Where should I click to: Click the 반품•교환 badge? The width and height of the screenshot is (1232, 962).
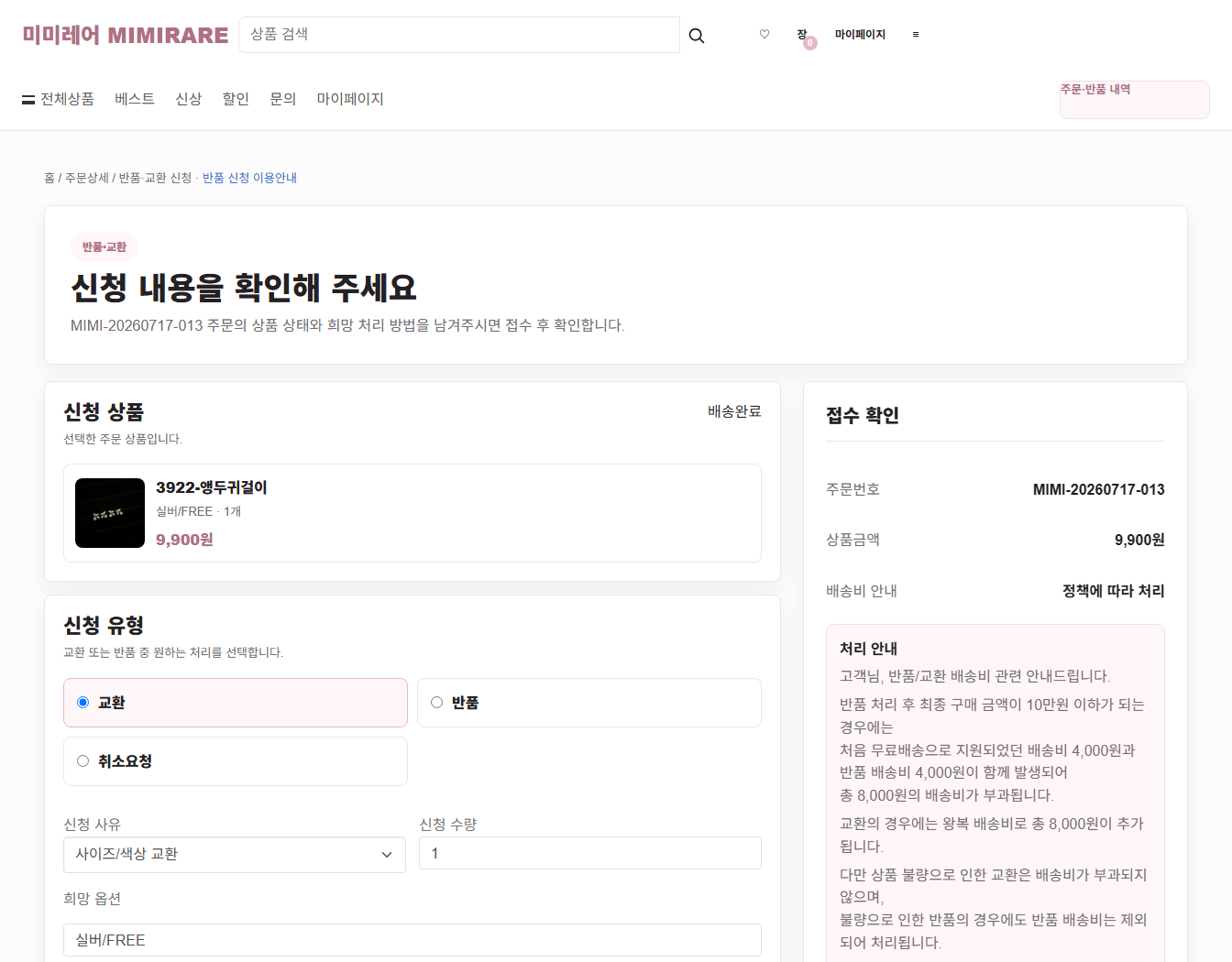tap(104, 247)
